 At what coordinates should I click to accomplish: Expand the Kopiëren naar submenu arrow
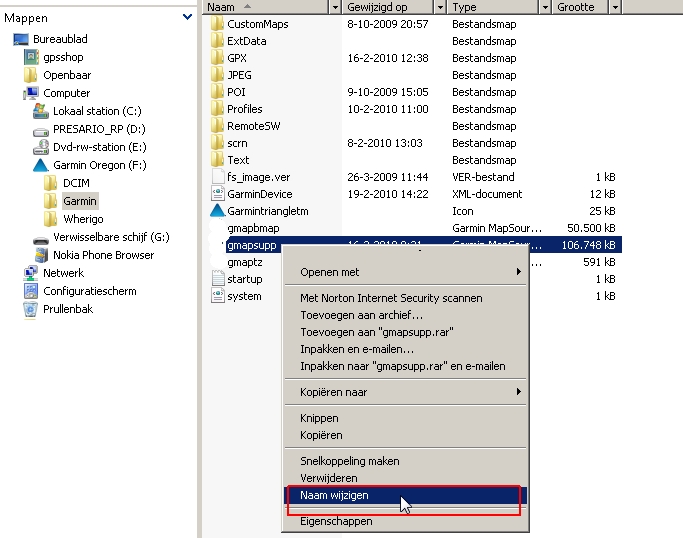(x=518, y=392)
